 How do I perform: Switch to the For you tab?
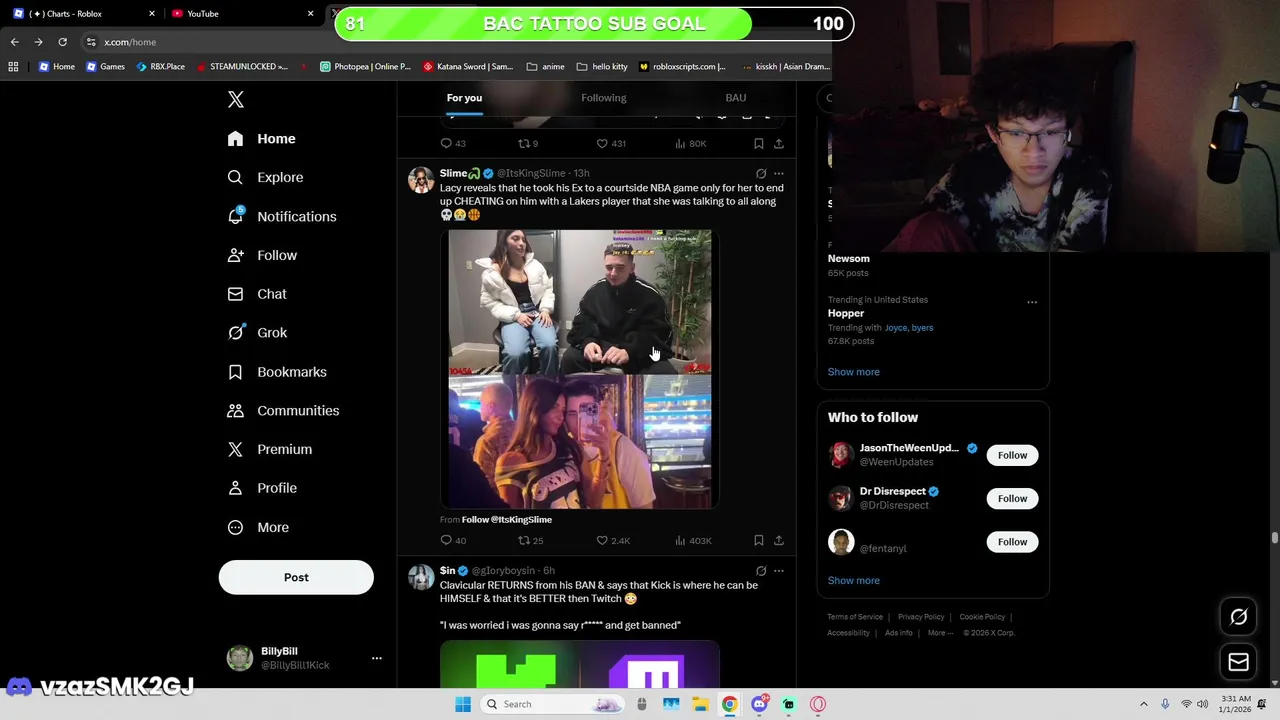pyautogui.click(x=464, y=98)
